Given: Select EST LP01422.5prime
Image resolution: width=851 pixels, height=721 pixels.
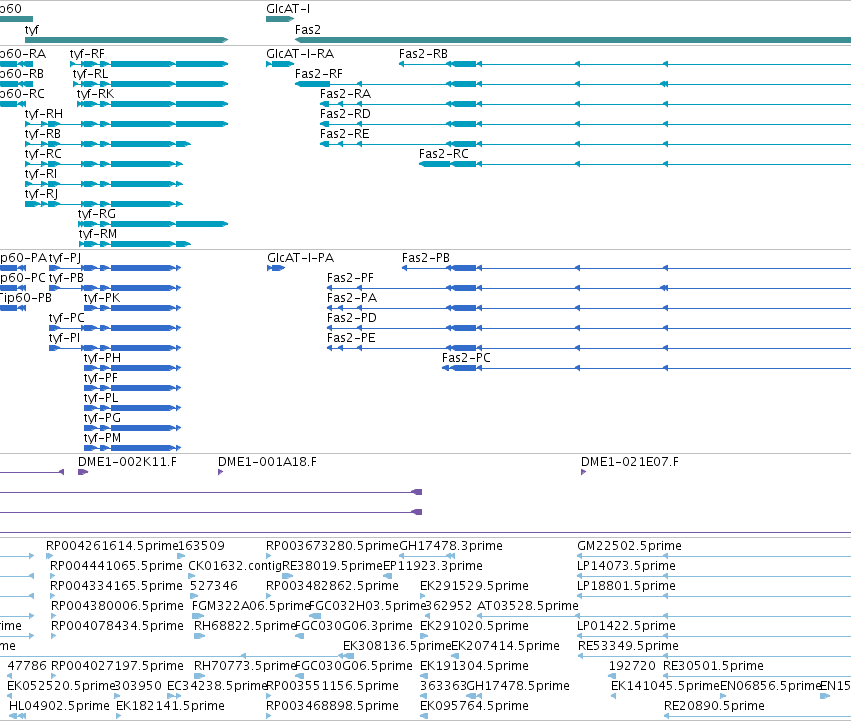Looking at the screenshot, I should coord(714,636).
